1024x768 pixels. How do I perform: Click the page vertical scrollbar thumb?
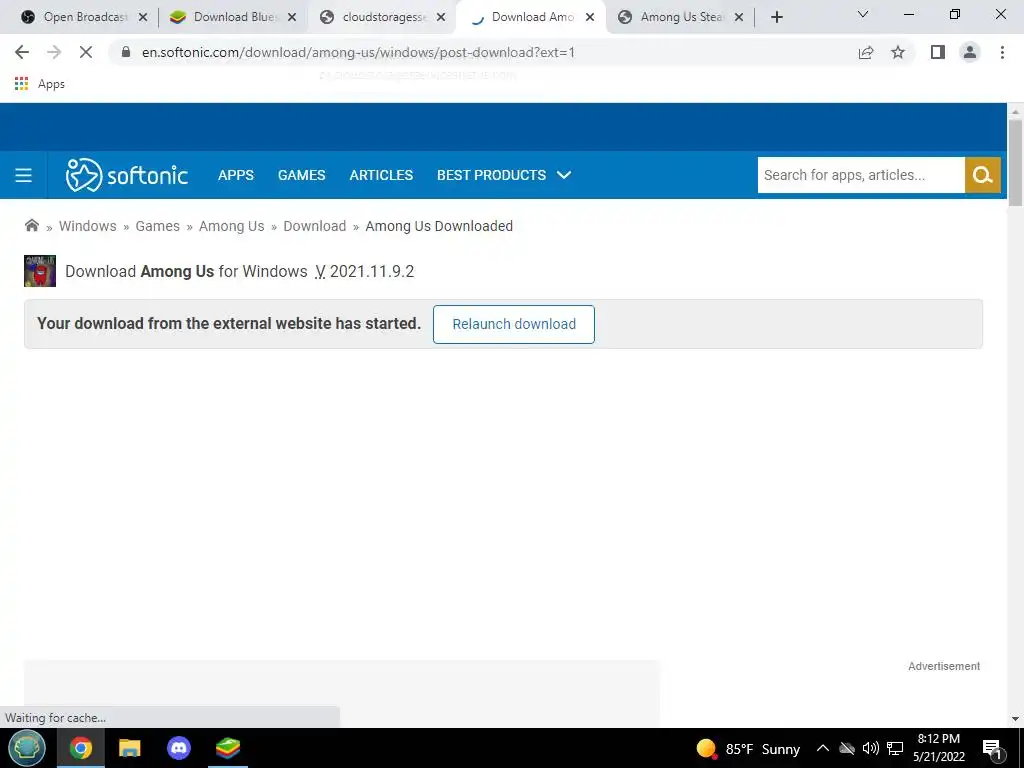pos(1015,162)
